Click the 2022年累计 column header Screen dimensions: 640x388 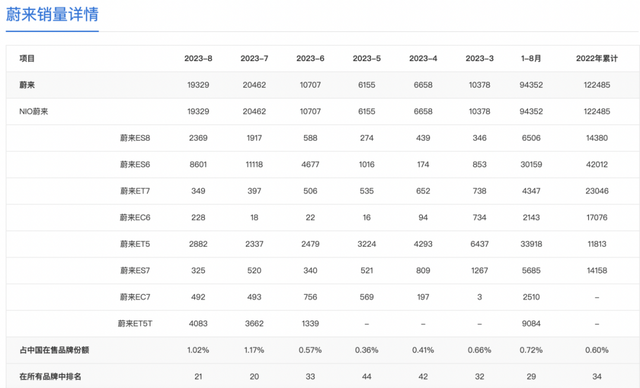597,58
